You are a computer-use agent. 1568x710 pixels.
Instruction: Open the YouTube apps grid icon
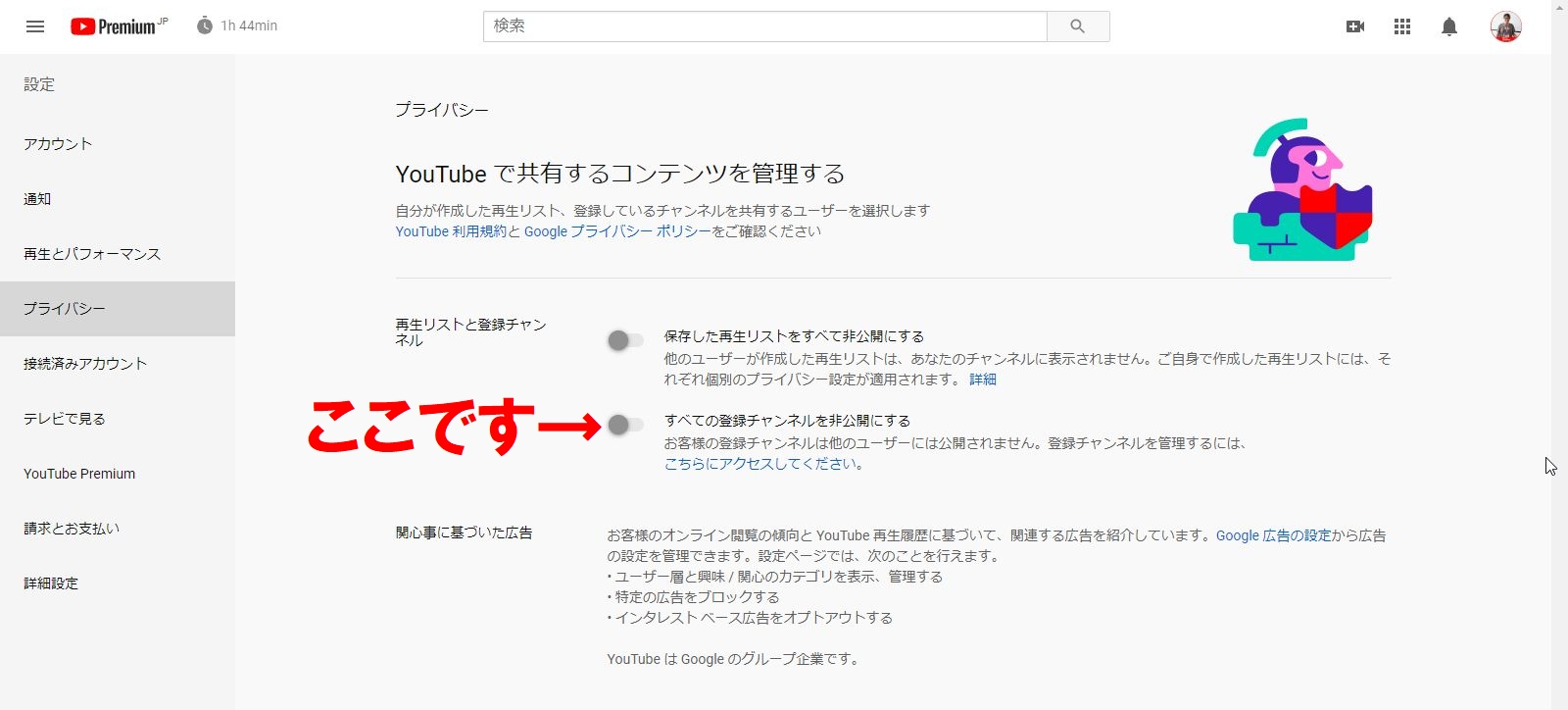1402,26
